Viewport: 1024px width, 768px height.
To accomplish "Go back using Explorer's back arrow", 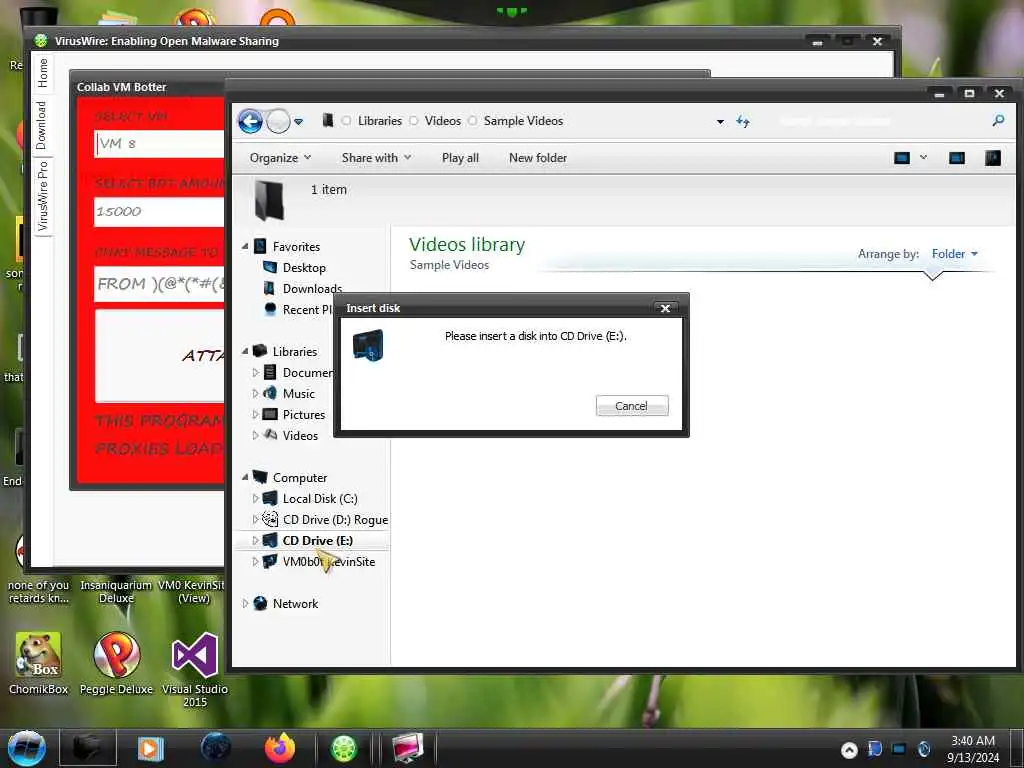I will click(x=250, y=121).
